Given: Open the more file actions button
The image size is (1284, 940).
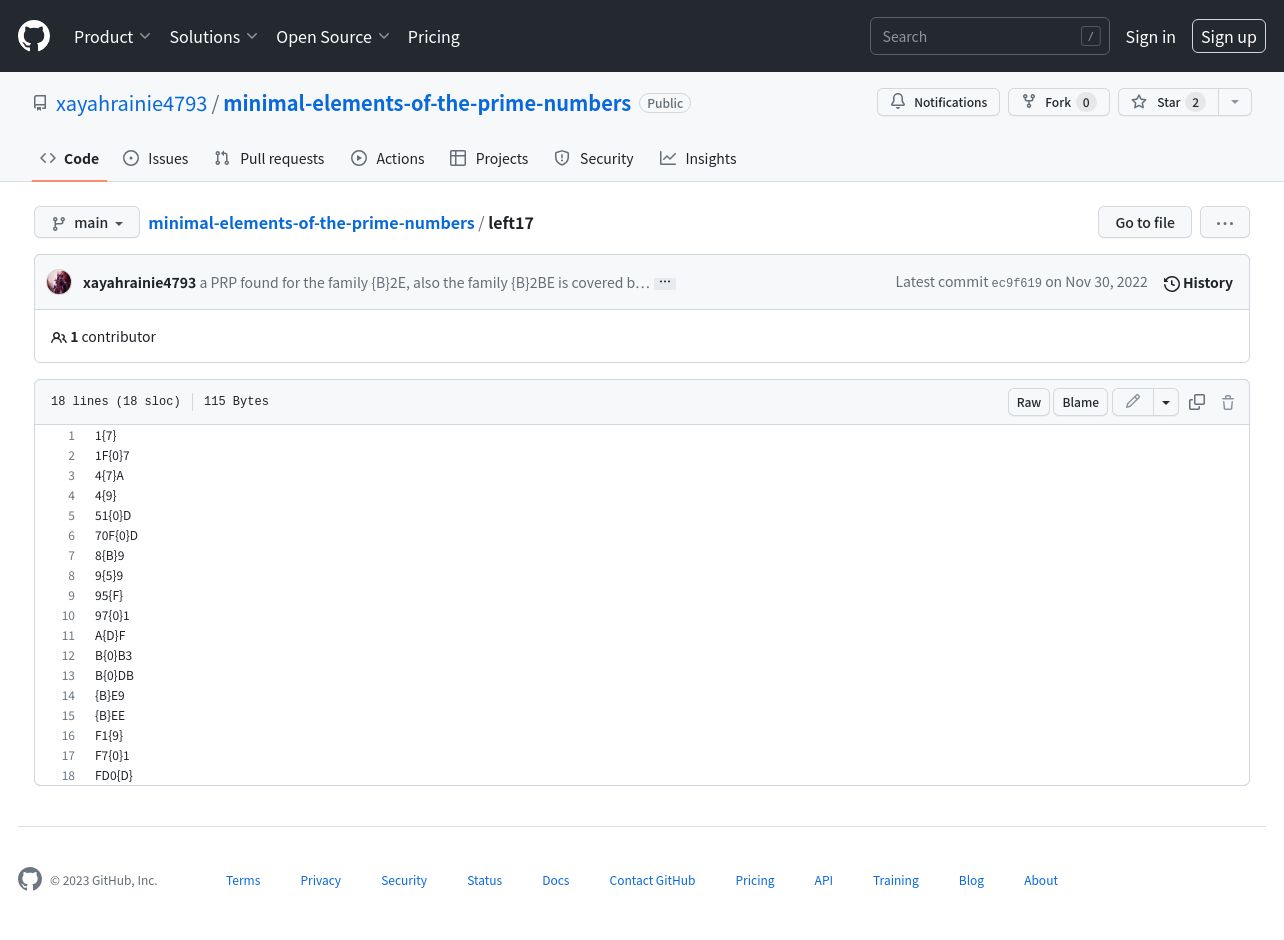Looking at the screenshot, I should pos(1225,222).
